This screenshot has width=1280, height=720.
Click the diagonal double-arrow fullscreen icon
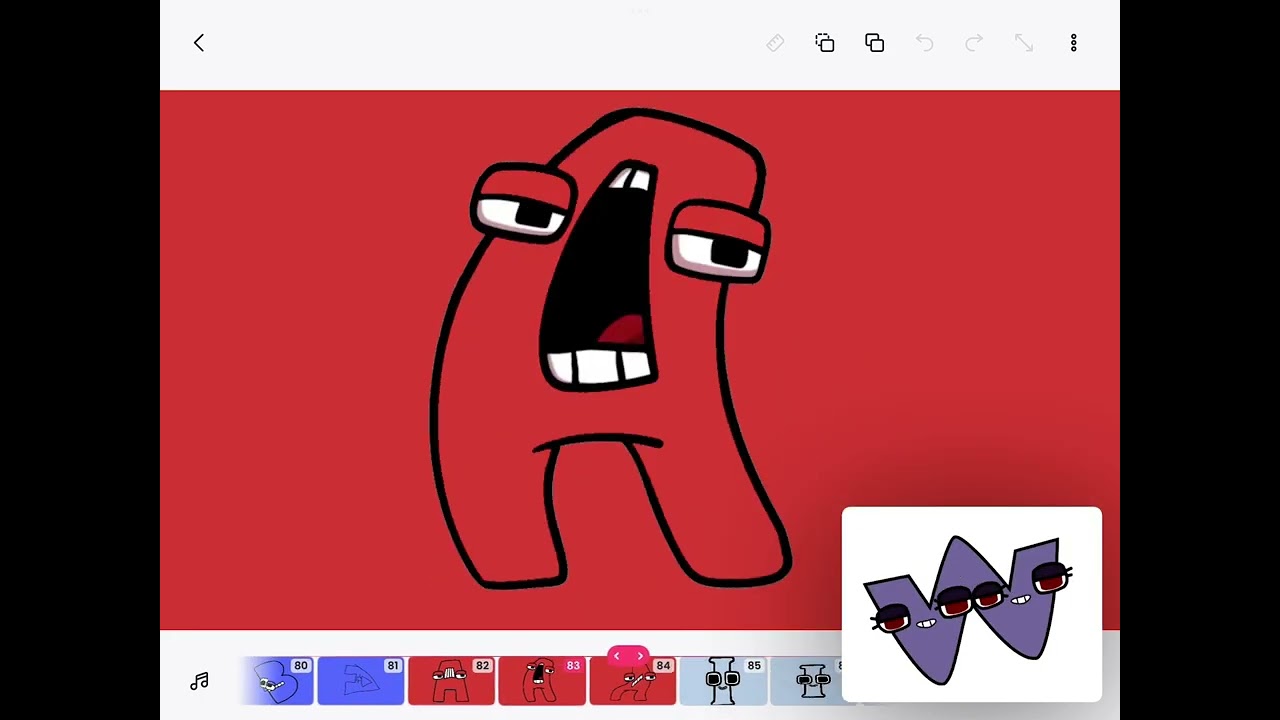tap(1024, 43)
